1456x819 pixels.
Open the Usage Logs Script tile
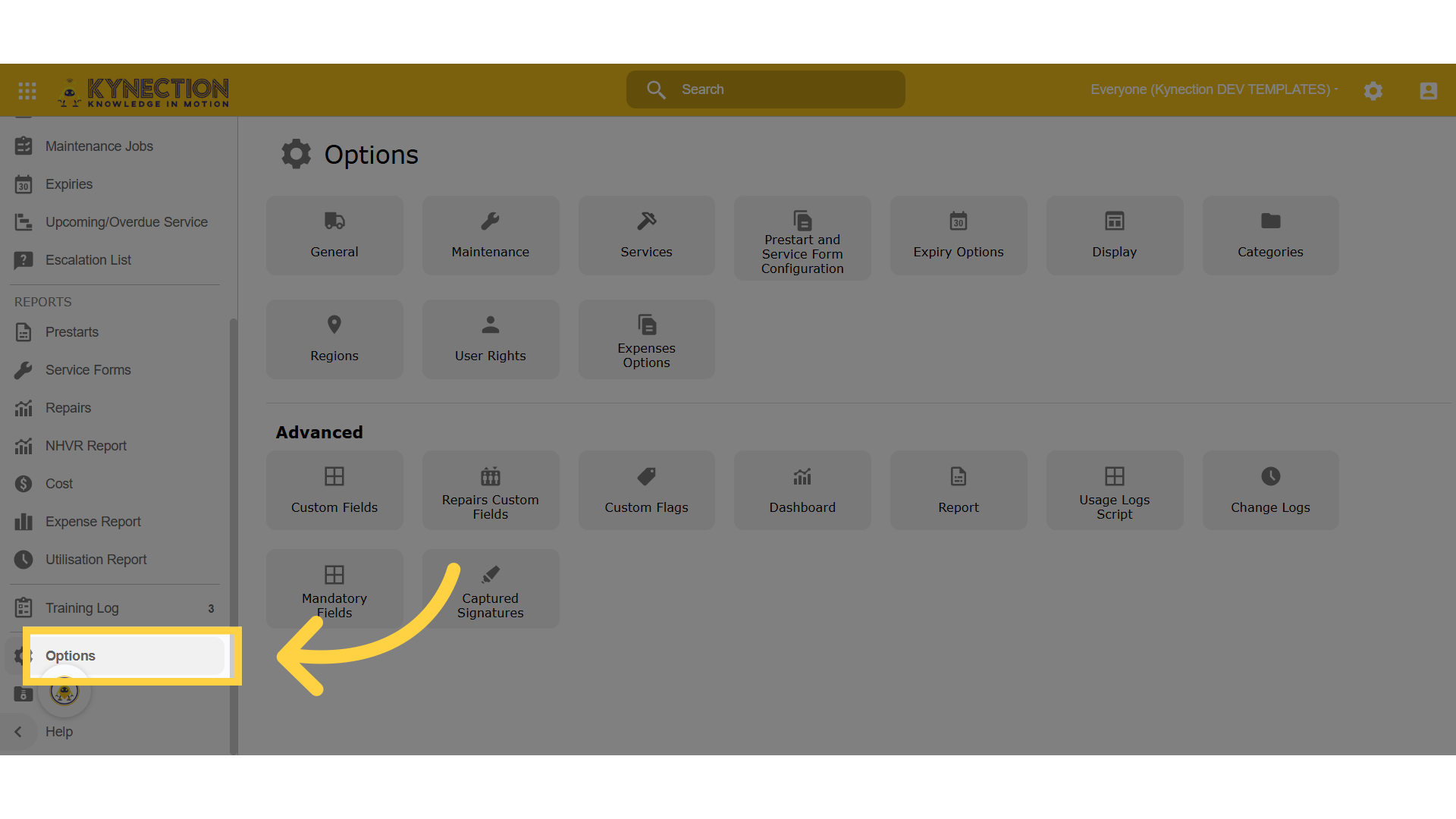tap(1115, 490)
